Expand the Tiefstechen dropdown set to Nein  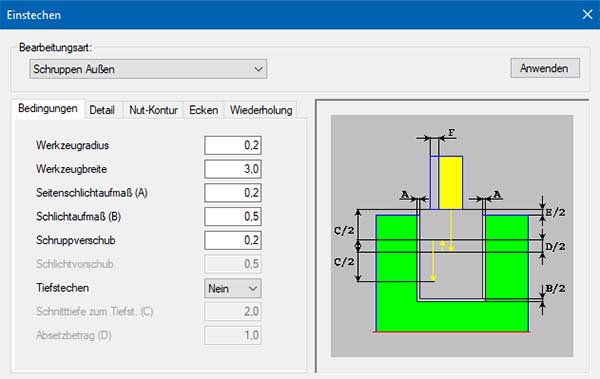click(x=233, y=288)
